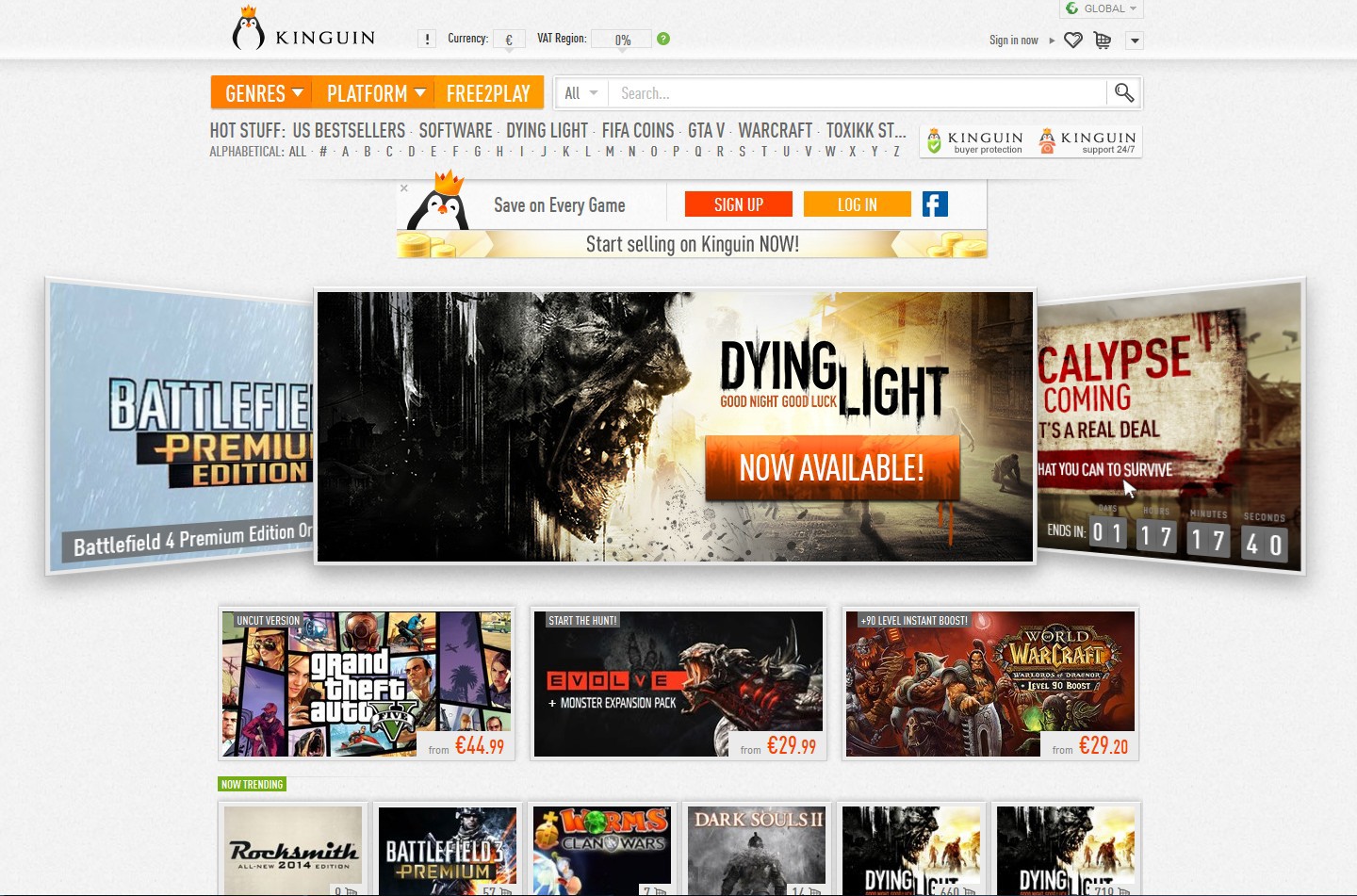Open the GLOBAL region selector
1357x896 pixels.
[1101, 8]
